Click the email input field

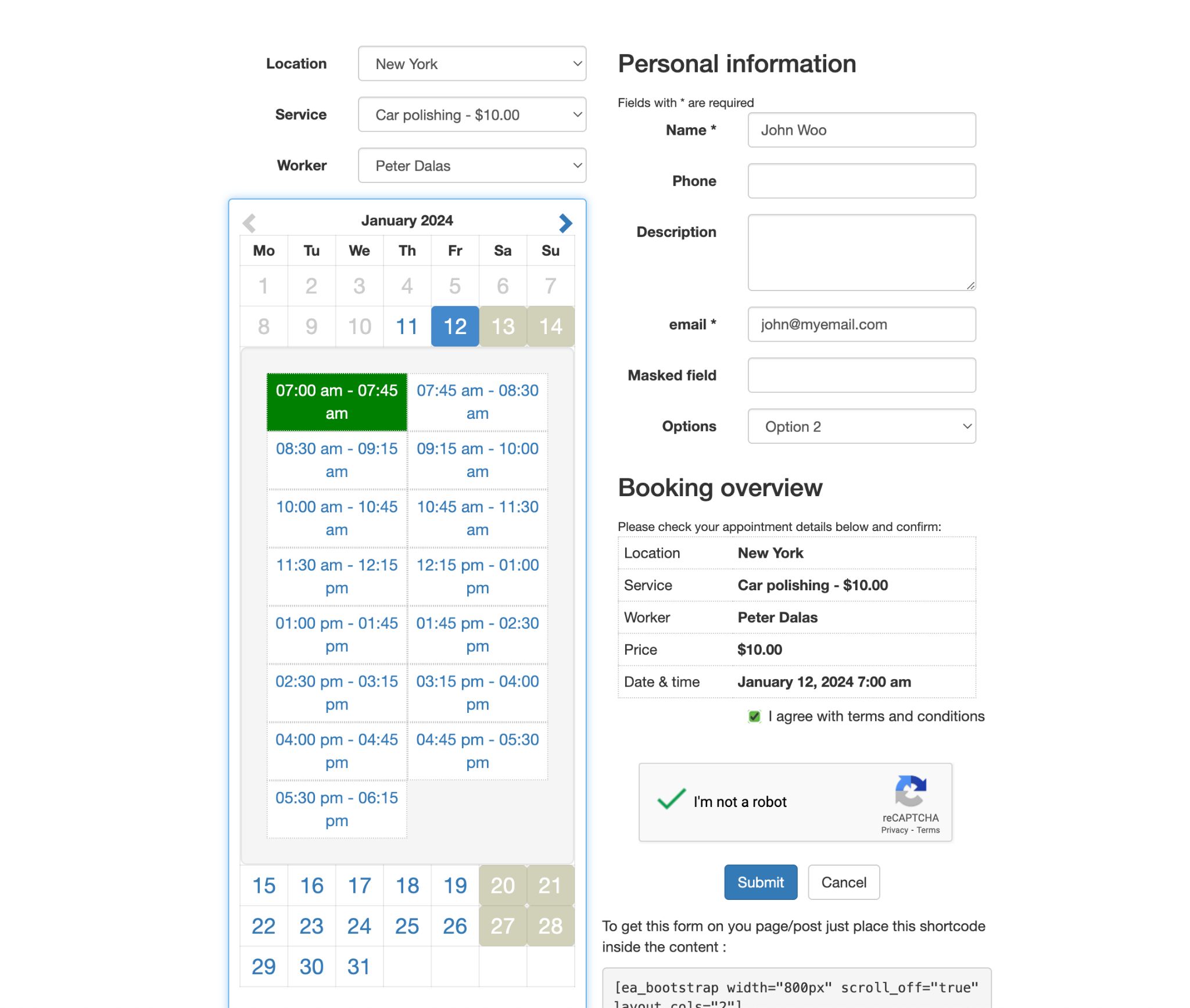pyautogui.click(x=863, y=324)
